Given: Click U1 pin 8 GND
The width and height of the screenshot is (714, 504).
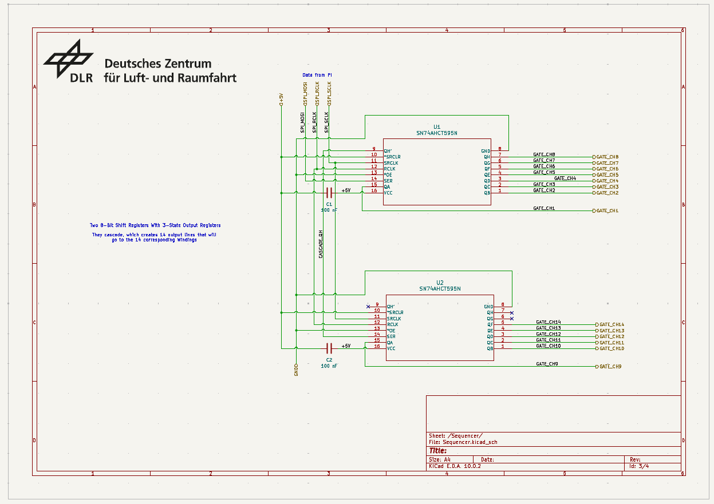Looking at the screenshot, I should [x=494, y=151].
